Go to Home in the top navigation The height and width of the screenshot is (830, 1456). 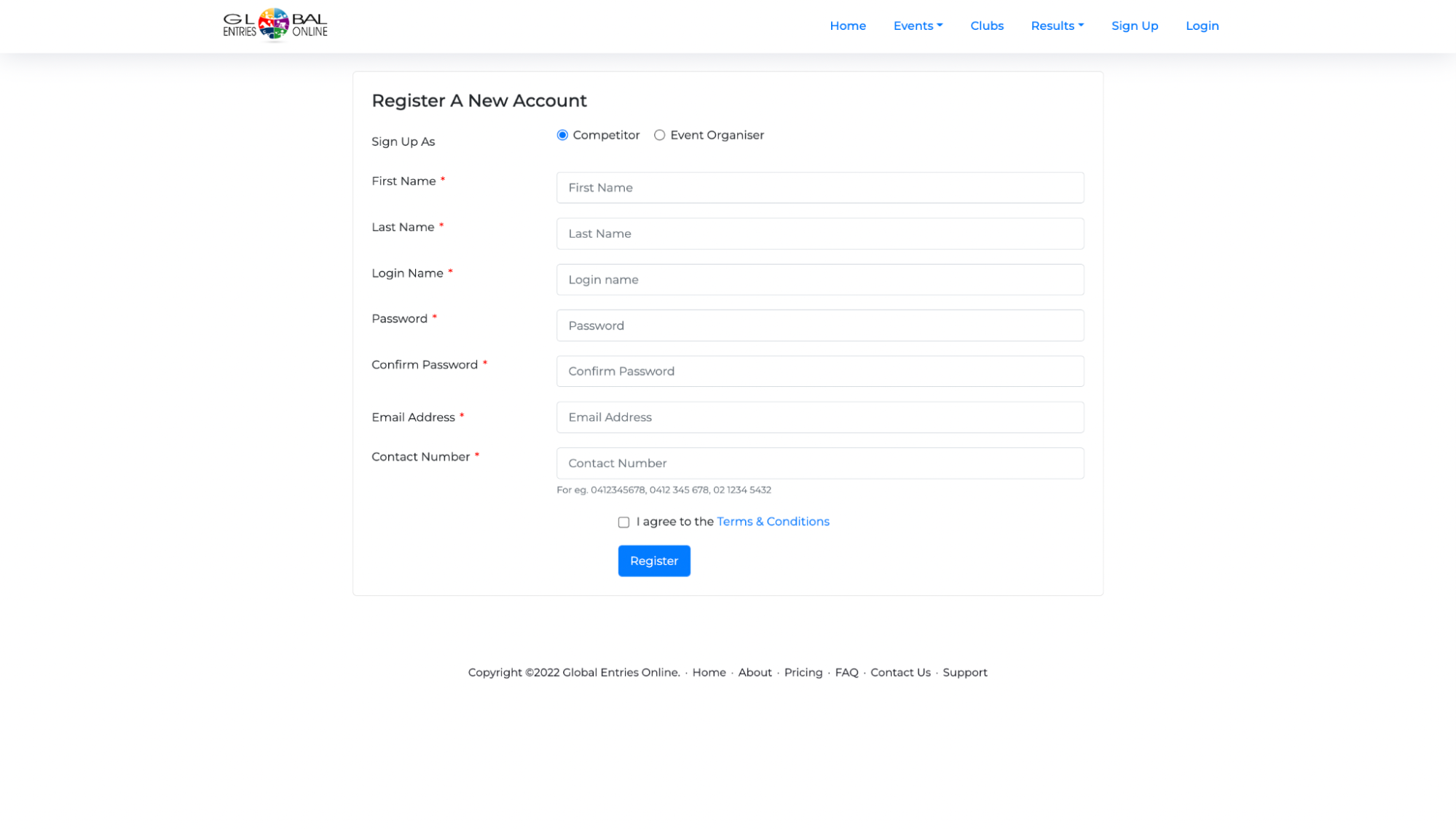[x=848, y=26]
